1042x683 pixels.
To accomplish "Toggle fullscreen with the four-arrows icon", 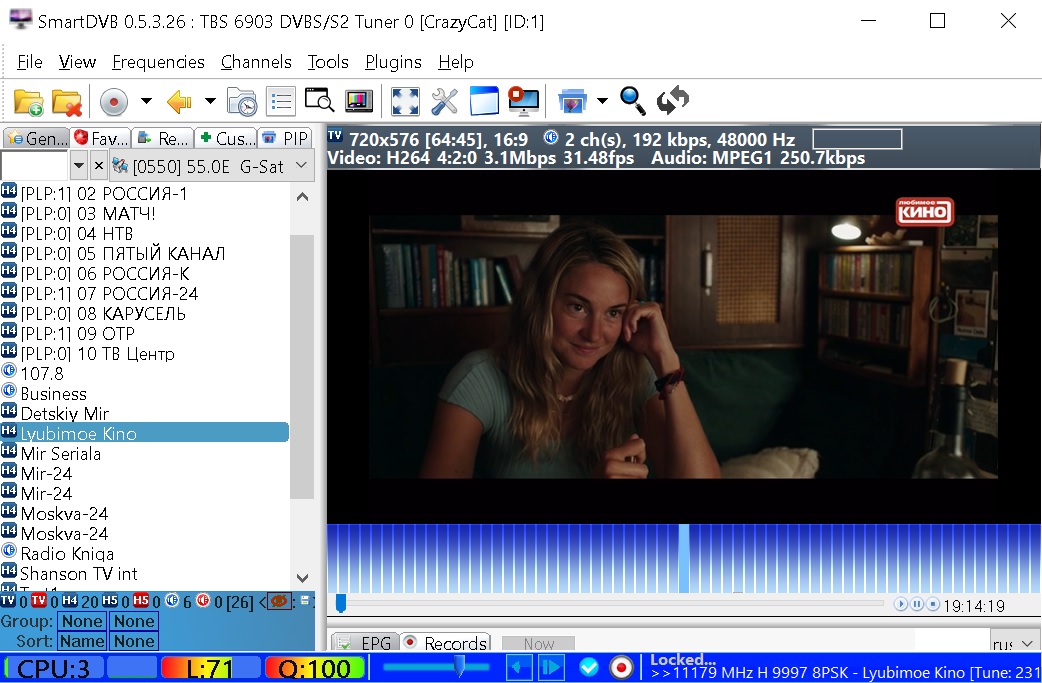I will (405, 102).
